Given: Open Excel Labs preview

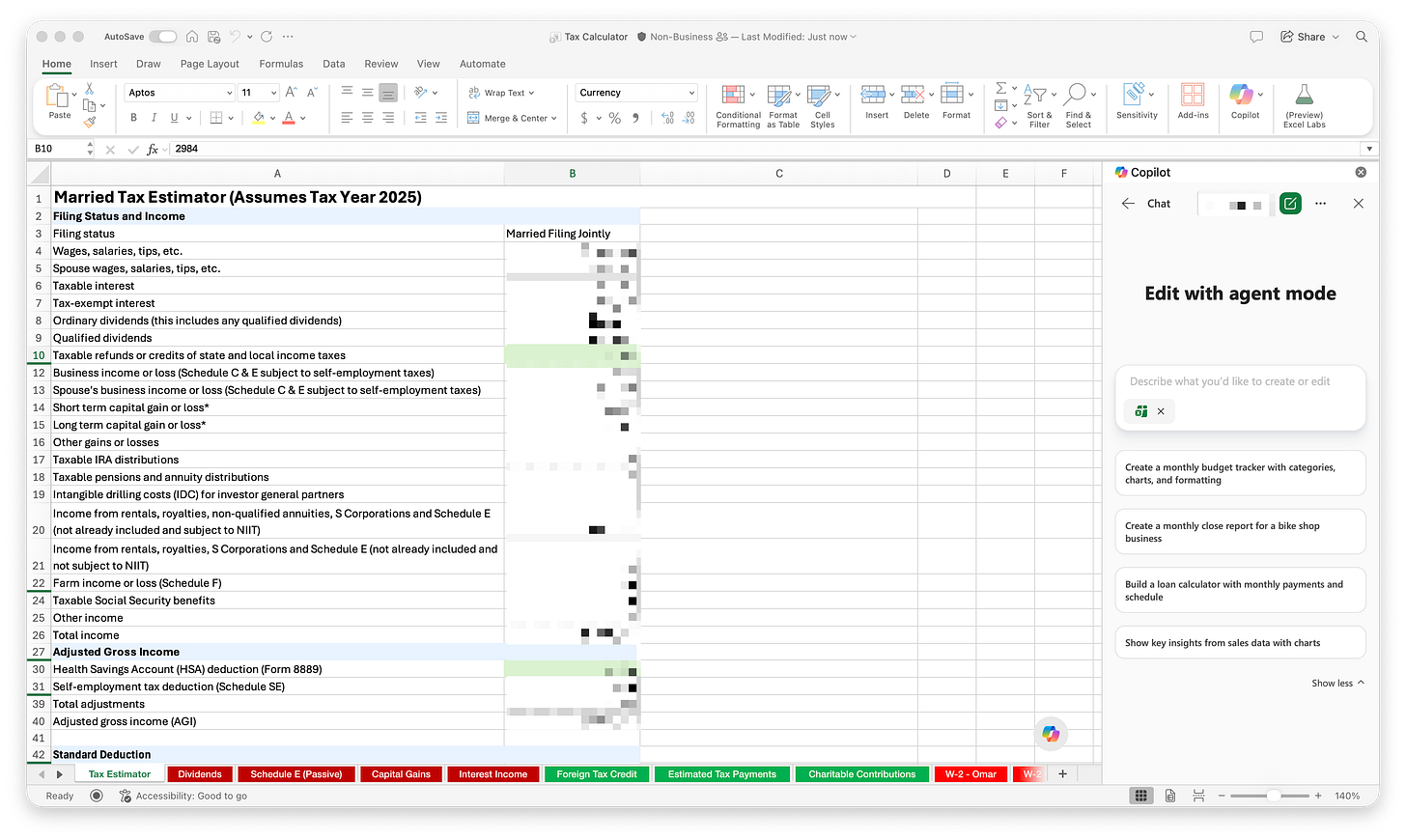Looking at the screenshot, I should pyautogui.click(x=1304, y=106).
